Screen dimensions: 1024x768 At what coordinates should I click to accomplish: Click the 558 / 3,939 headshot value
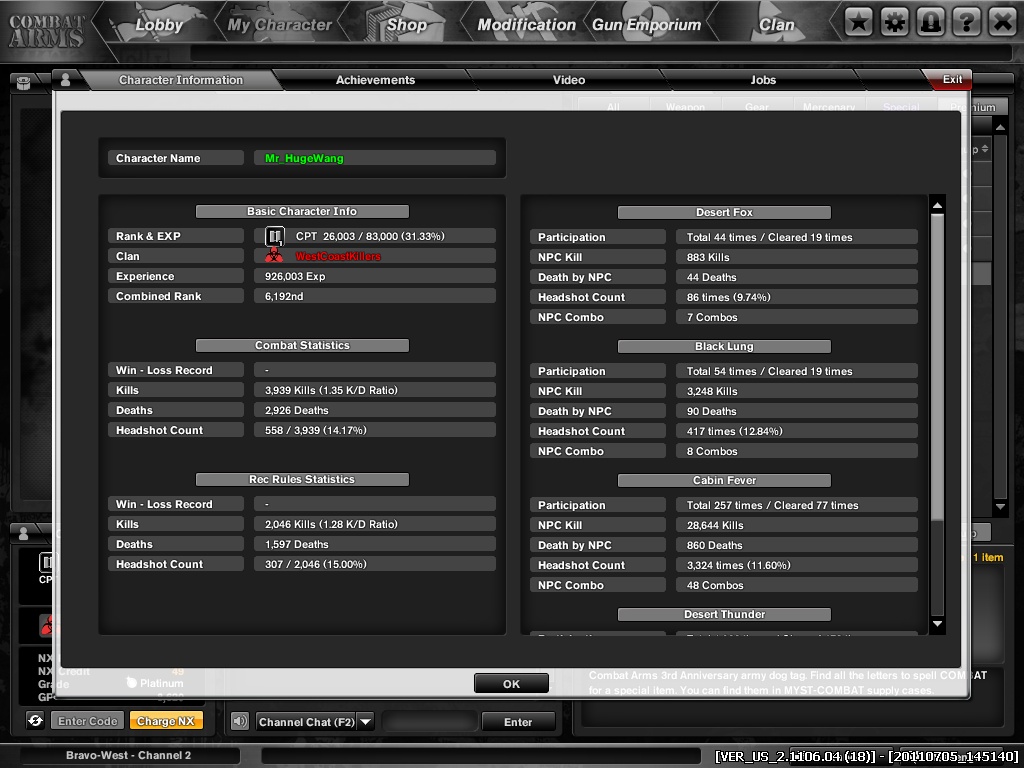click(x=315, y=430)
